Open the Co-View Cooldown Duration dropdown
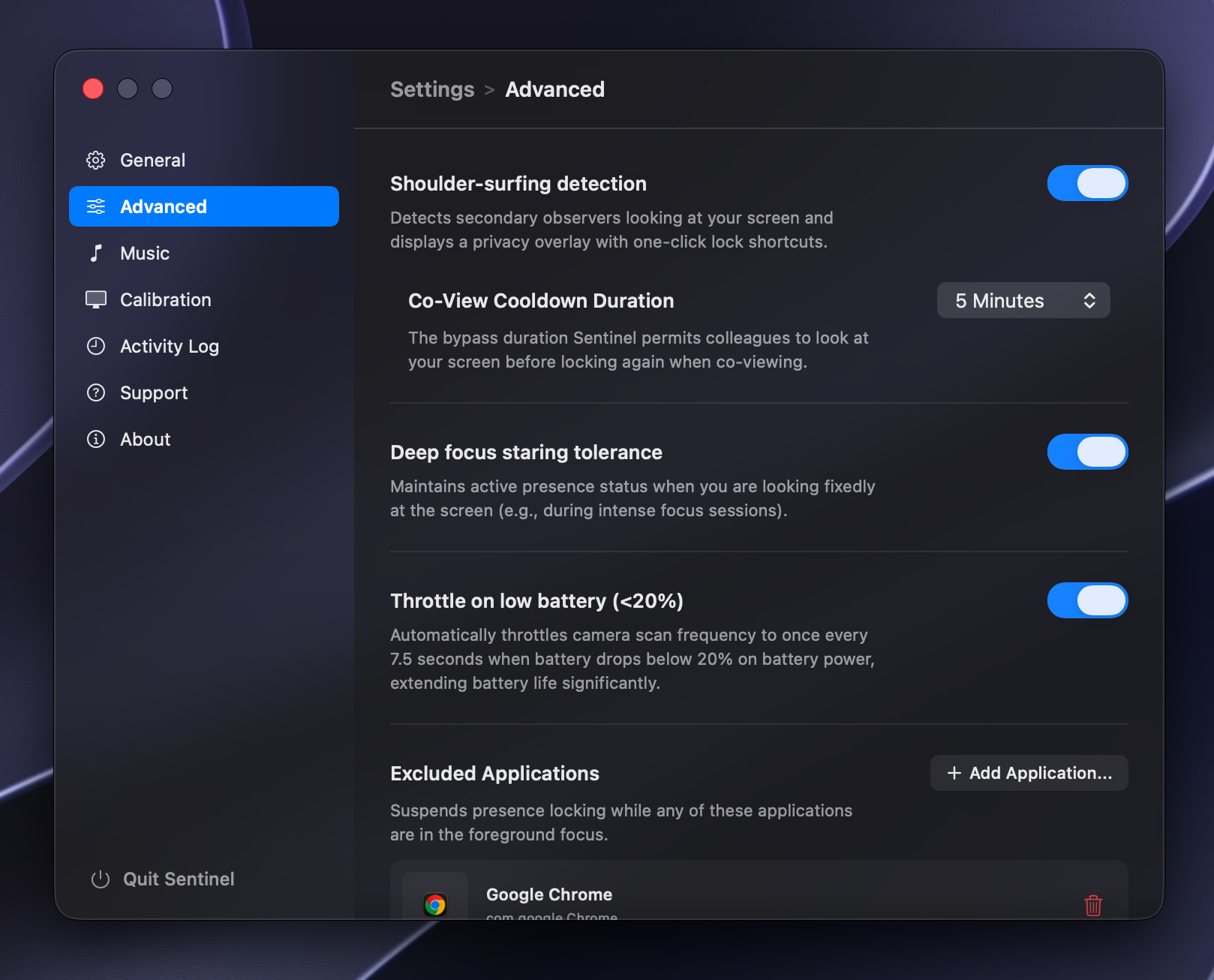Viewport: 1214px width, 980px height. tap(1023, 300)
